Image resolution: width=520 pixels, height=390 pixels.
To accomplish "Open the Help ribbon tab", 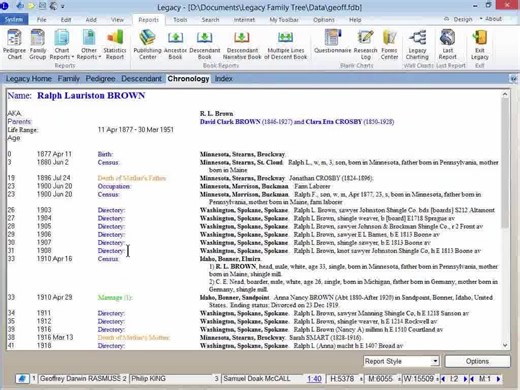I will (x=355, y=20).
